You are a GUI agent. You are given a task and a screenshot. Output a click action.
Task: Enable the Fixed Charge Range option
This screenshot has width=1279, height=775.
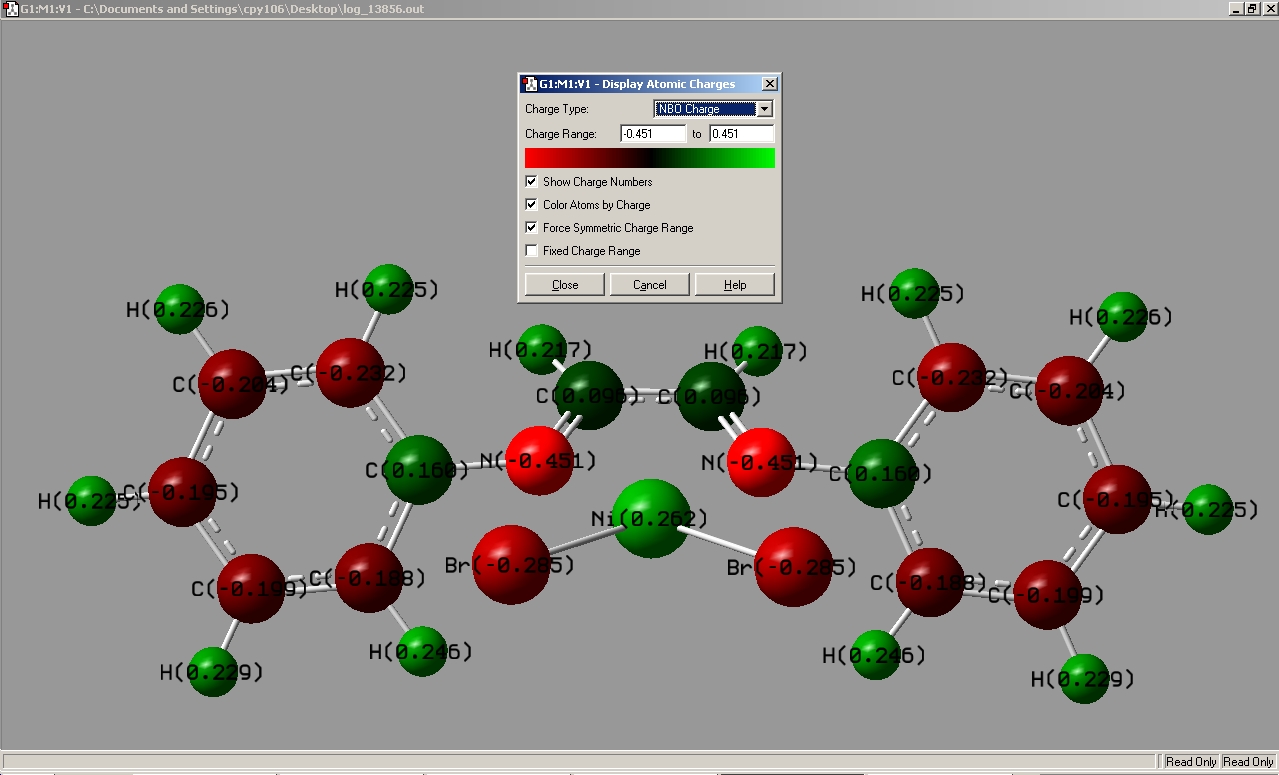532,251
